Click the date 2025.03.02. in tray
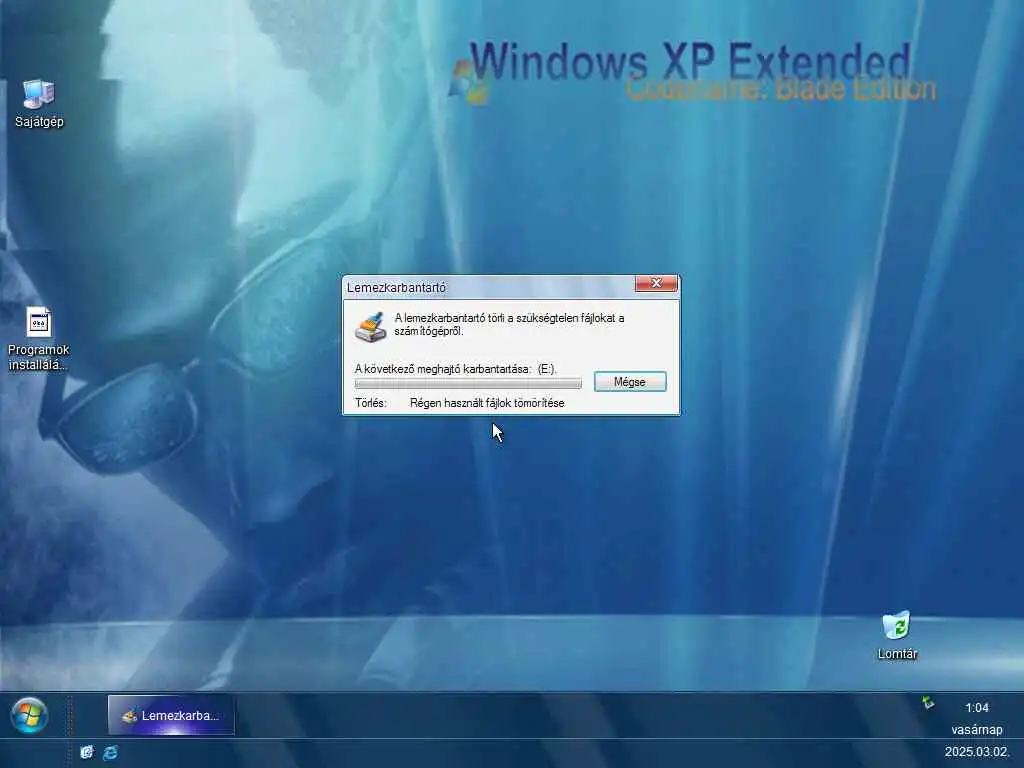This screenshot has width=1024, height=768. click(976, 752)
